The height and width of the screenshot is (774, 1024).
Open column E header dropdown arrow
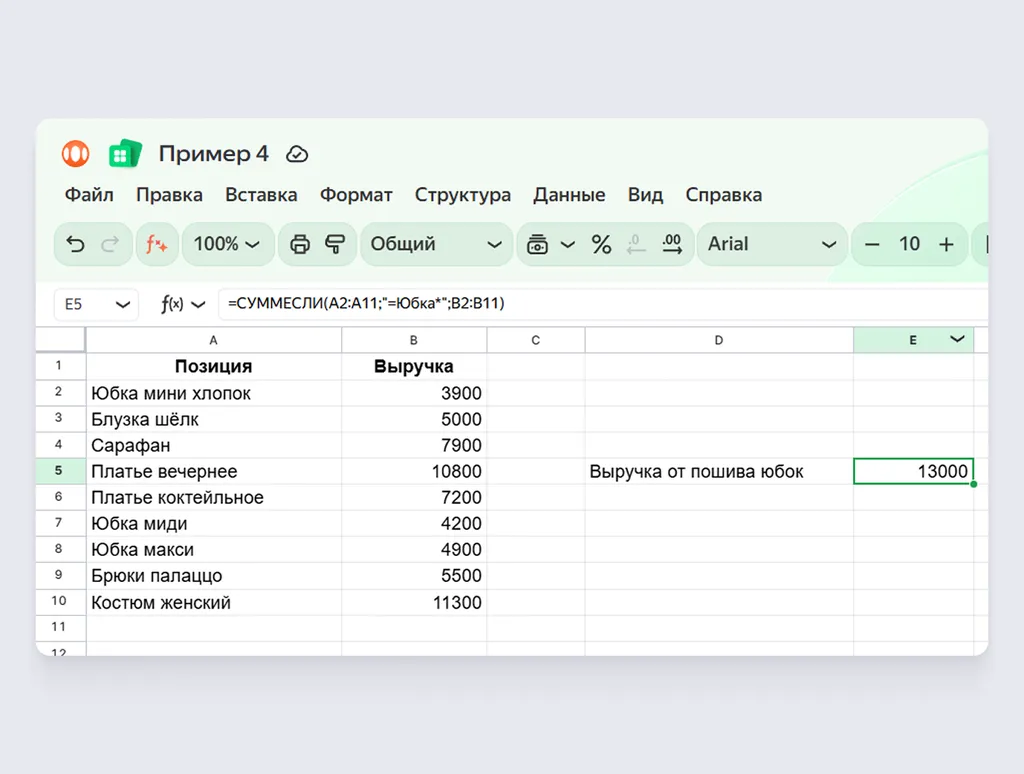pos(957,339)
